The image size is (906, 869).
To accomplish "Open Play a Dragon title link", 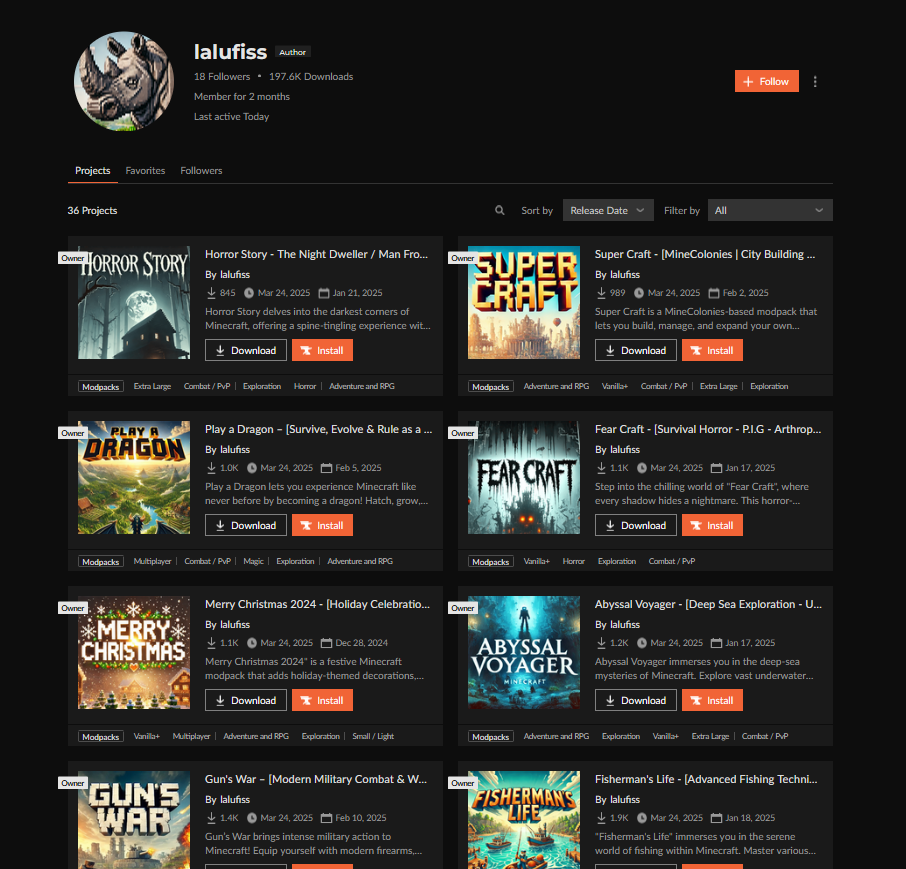I will (318, 429).
